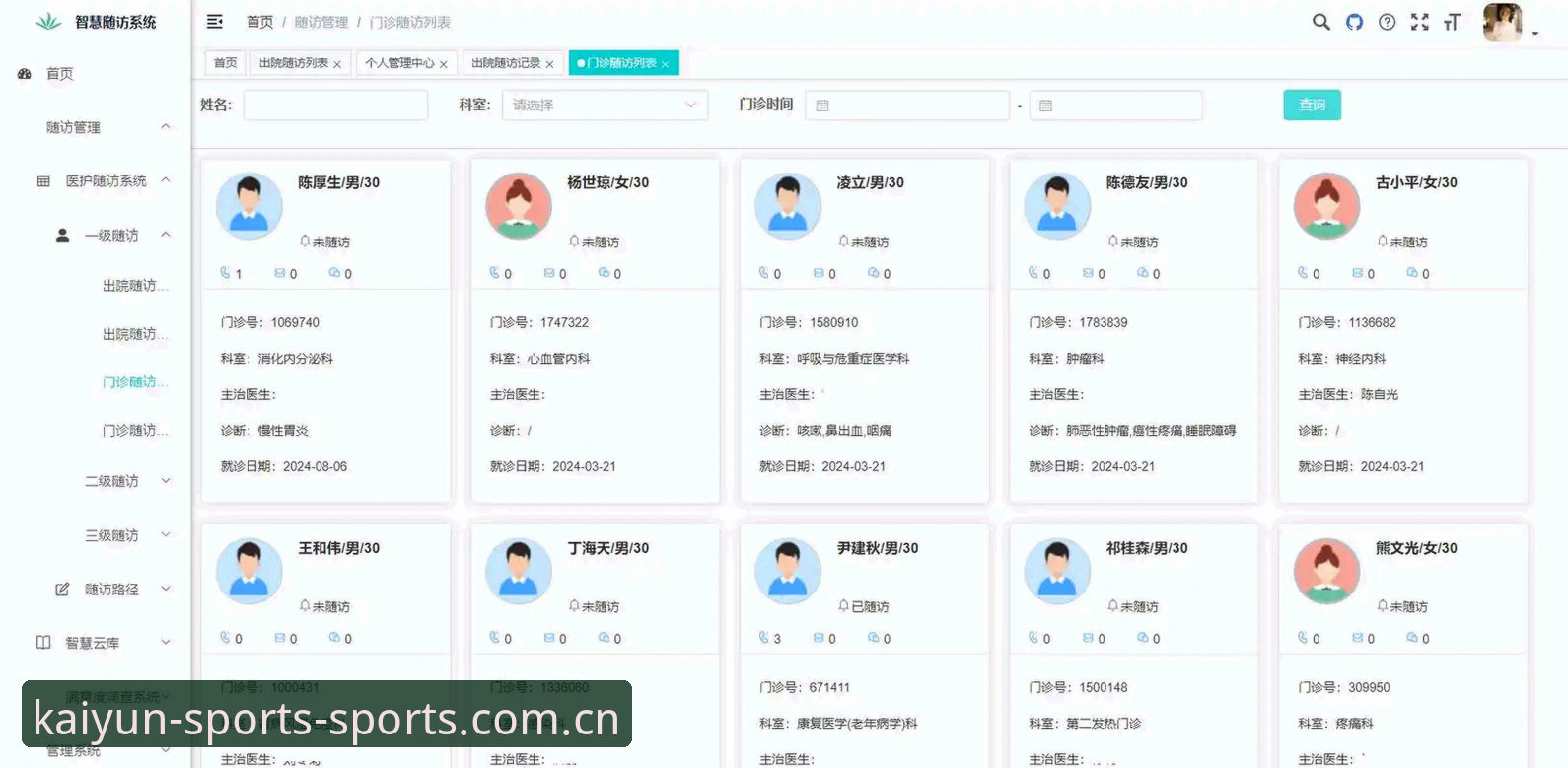The height and width of the screenshot is (768, 1568).
Task: Close the 个人管理中心 tab
Action: 444,64
